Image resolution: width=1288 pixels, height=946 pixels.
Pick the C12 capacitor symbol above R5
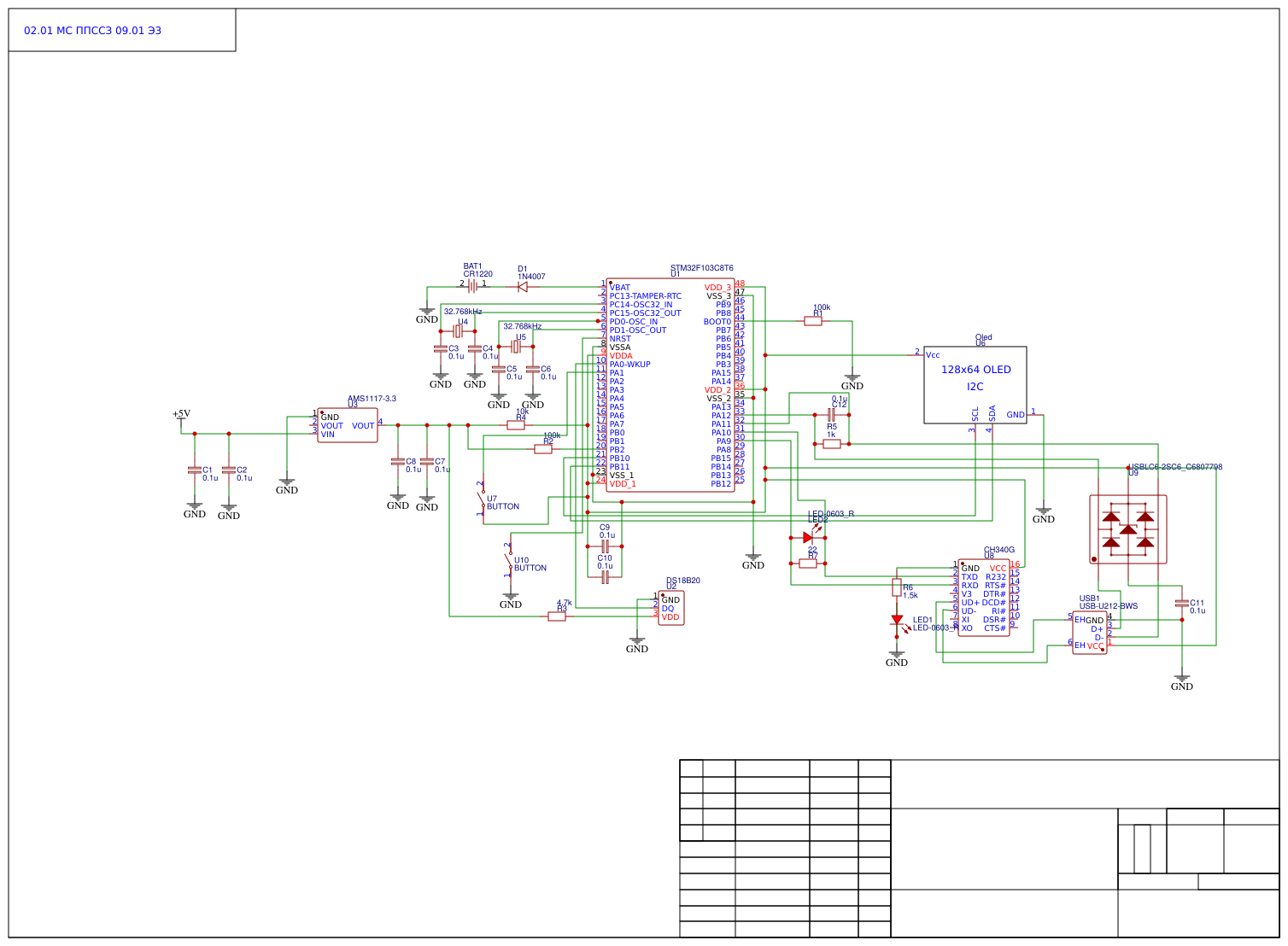830,415
